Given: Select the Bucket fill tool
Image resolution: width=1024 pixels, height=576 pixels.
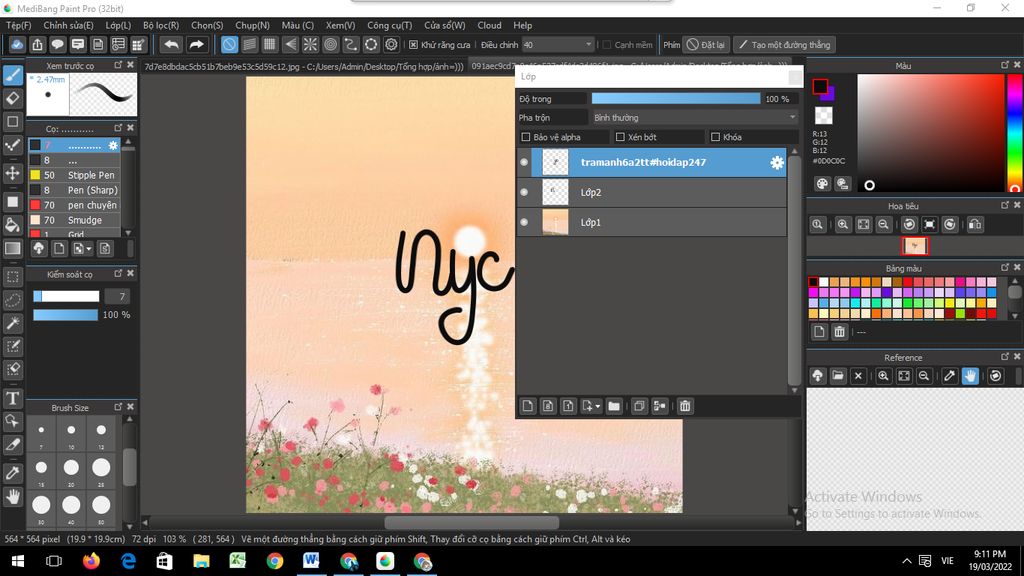Looking at the screenshot, I should click(x=13, y=225).
